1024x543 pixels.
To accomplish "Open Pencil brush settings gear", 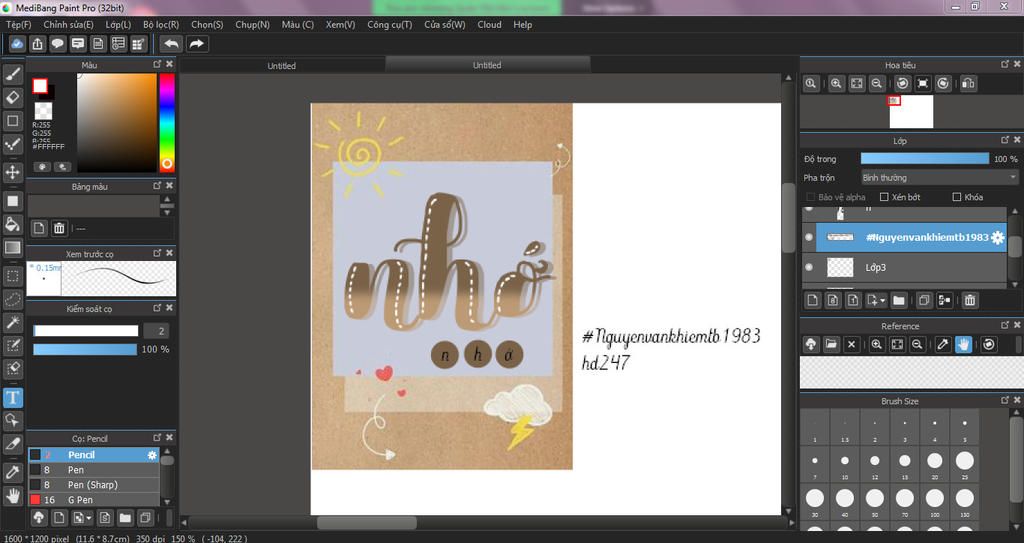I will coord(152,455).
